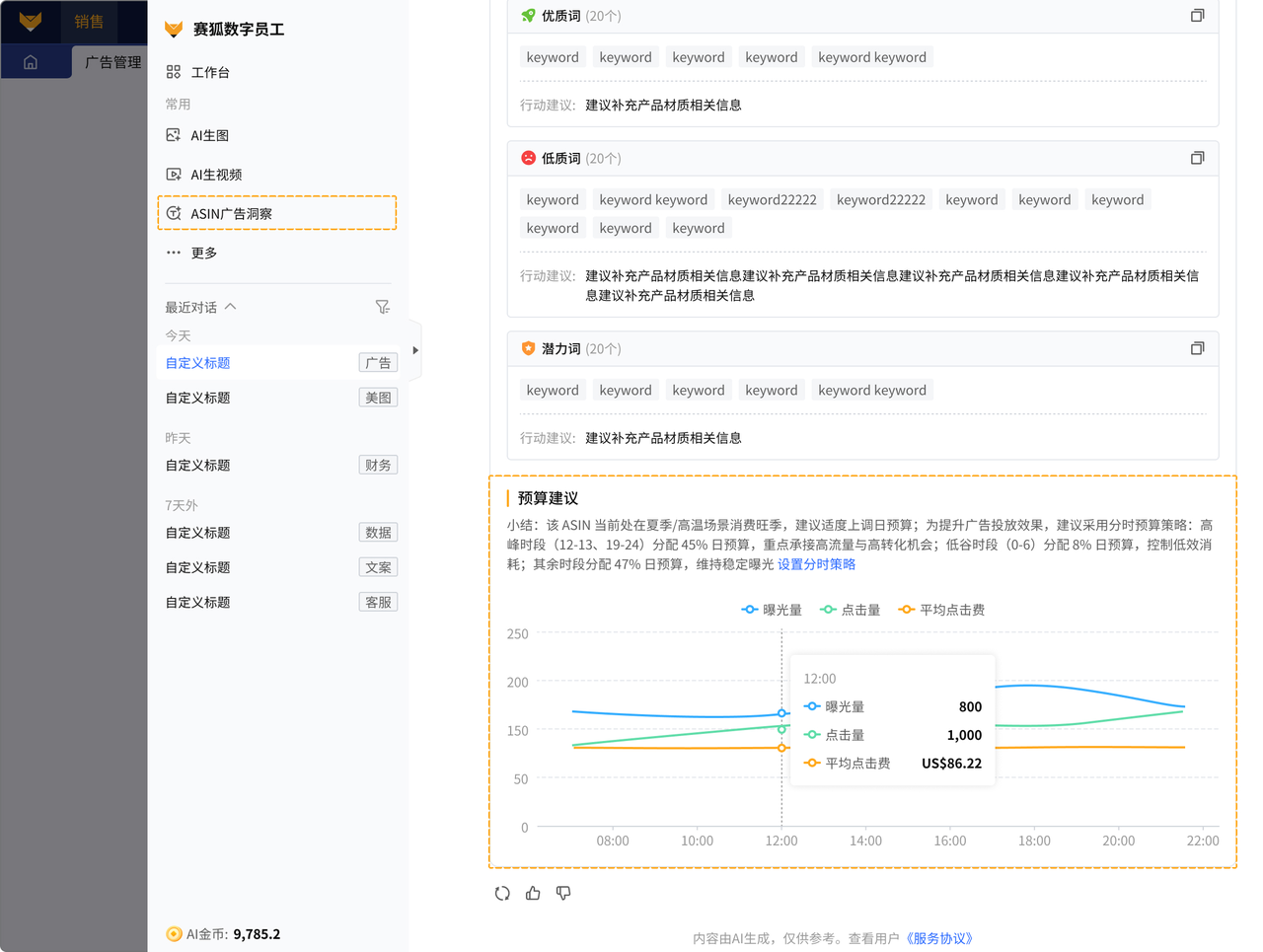Click 'keyword keyword' tag in 潜力词
Viewport: 1263px width, 952px height.
872,390
